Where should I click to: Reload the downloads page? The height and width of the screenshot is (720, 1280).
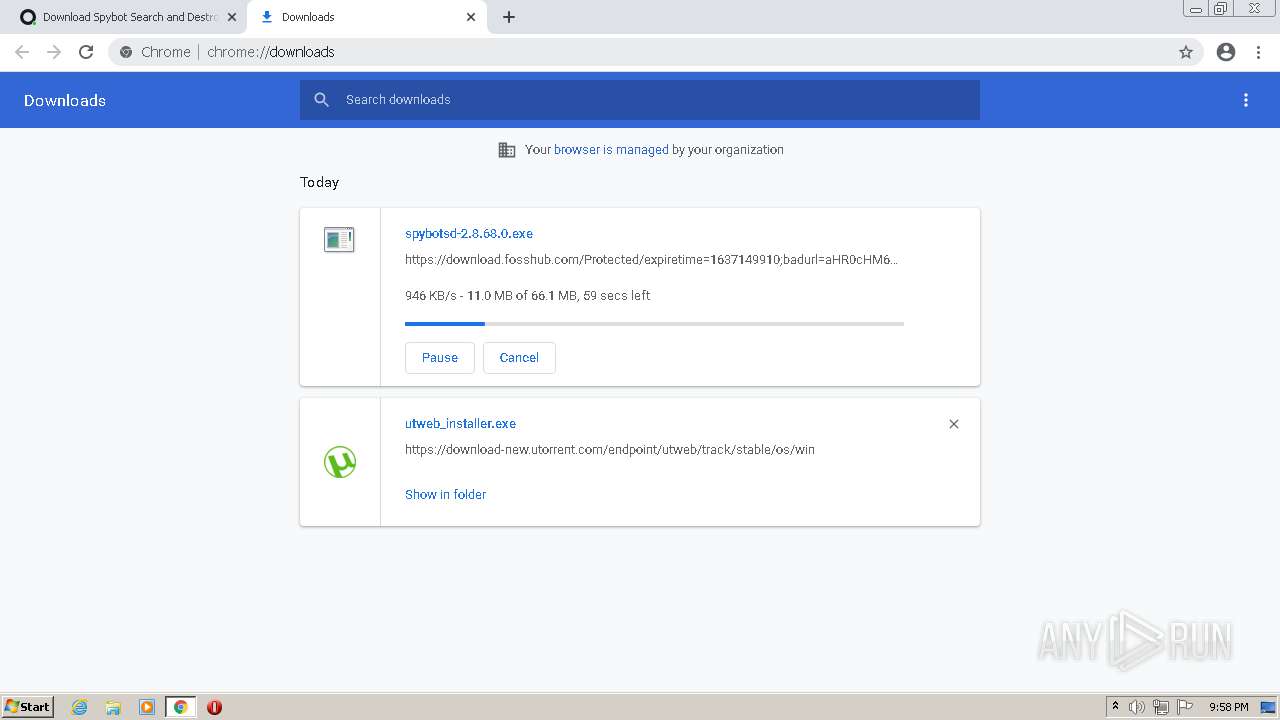[86, 52]
